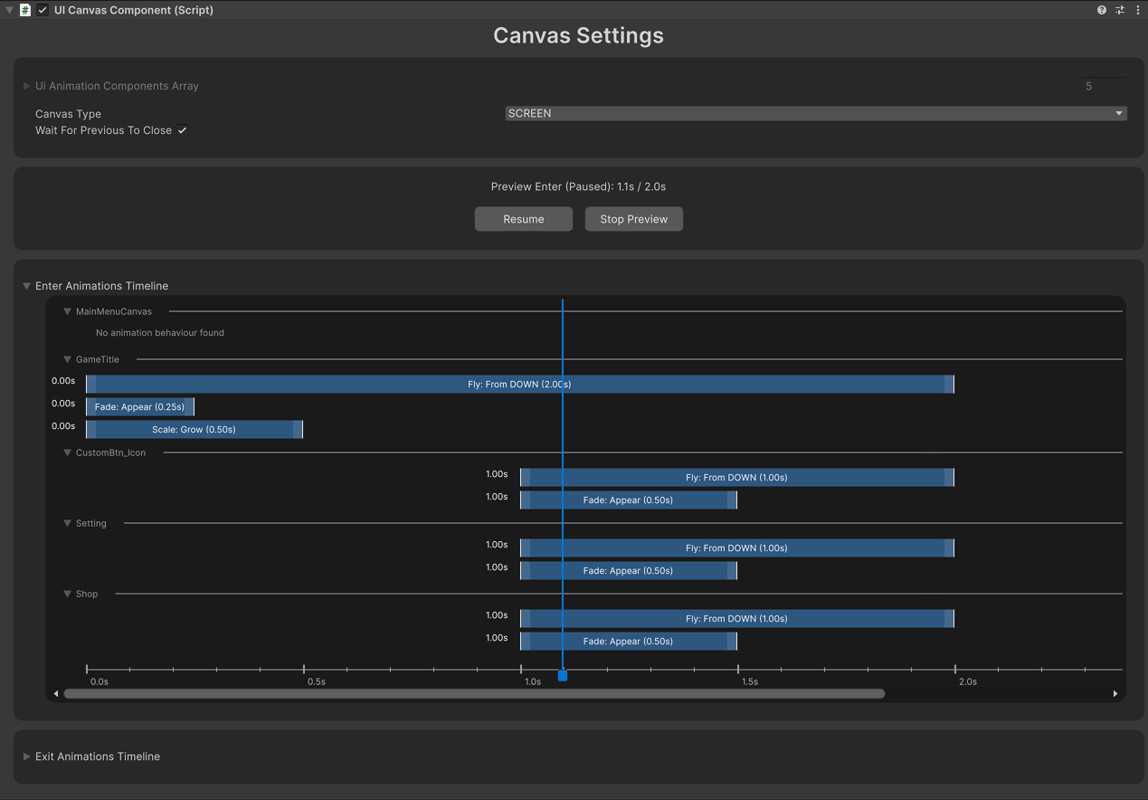This screenshot has width=1148, height=800.
Task: Click the Resume preview button
Action: pos(523,219)
